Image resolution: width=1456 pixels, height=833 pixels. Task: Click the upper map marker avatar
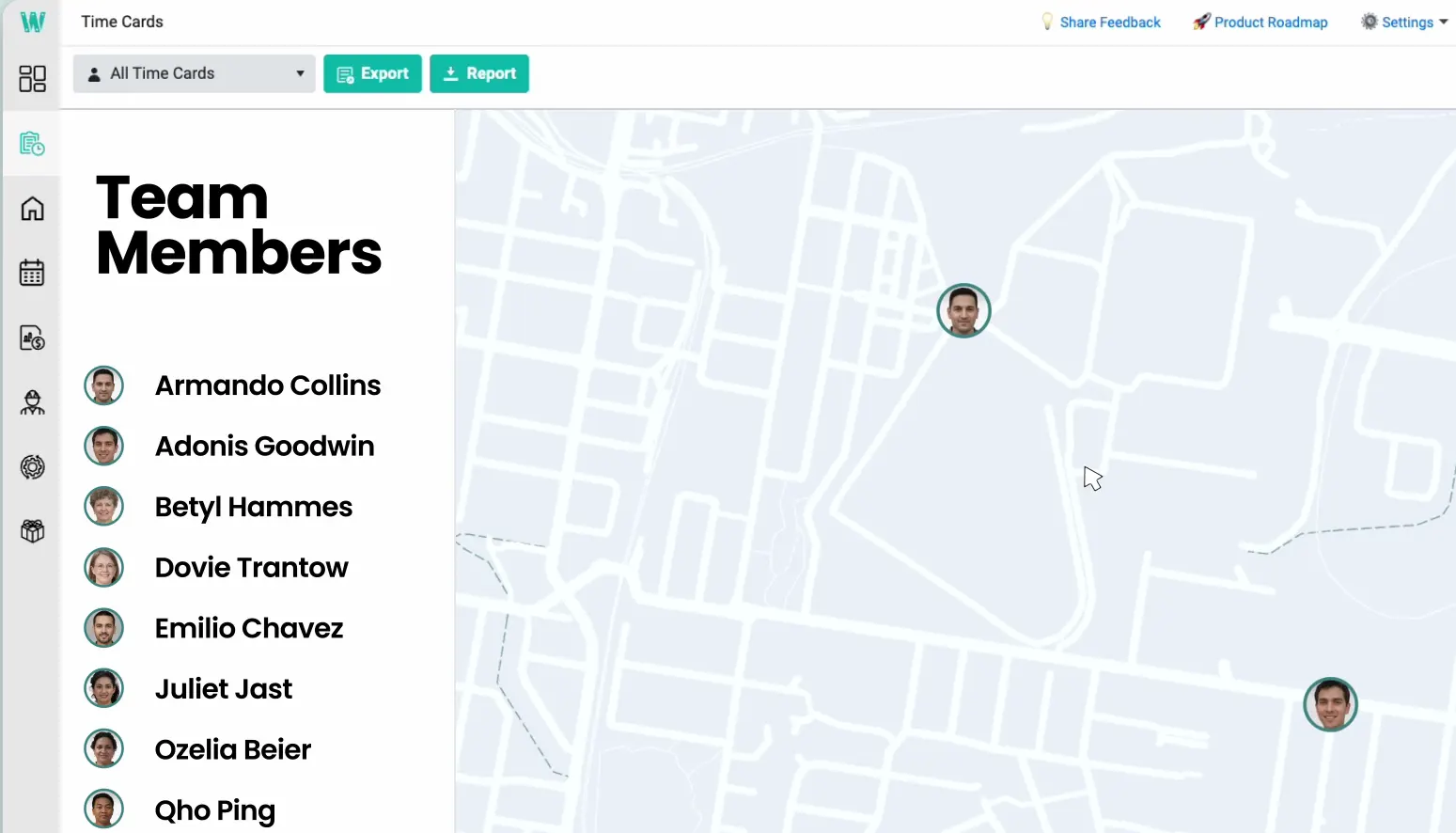click(963, 310)
